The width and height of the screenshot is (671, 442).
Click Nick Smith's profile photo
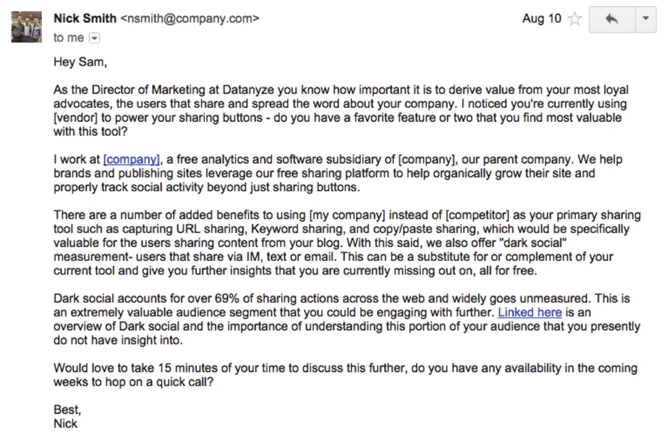tap(25, 26)
